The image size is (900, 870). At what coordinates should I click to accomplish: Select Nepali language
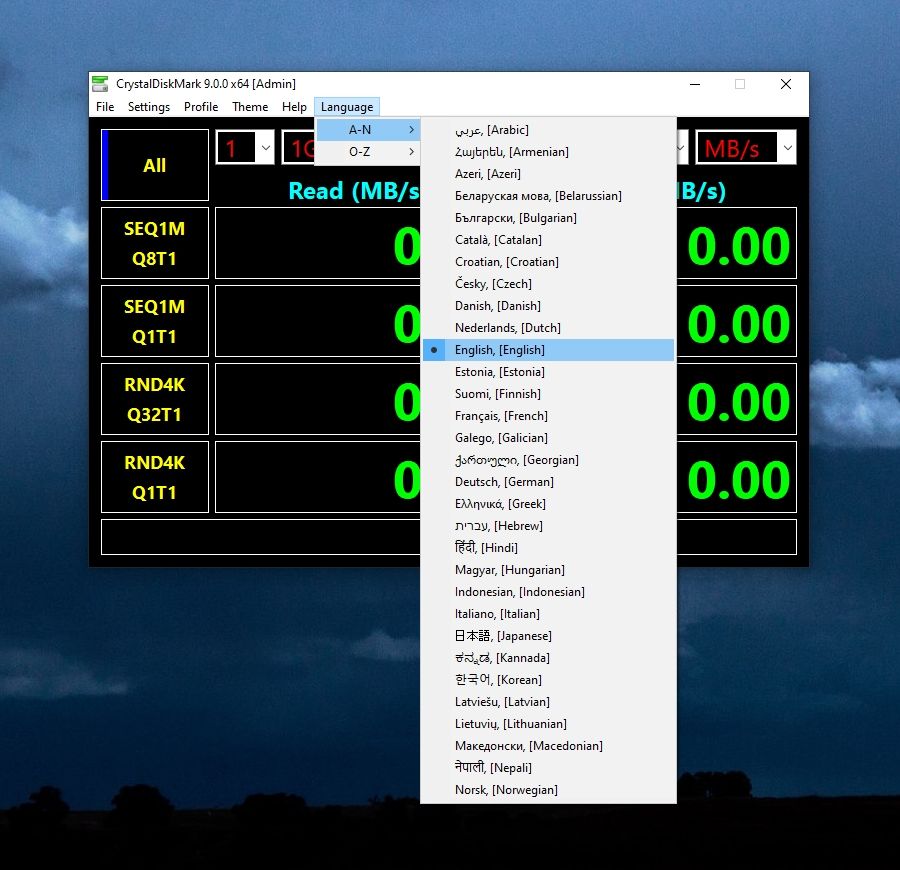pyautogui.click(x=548, y=768)
